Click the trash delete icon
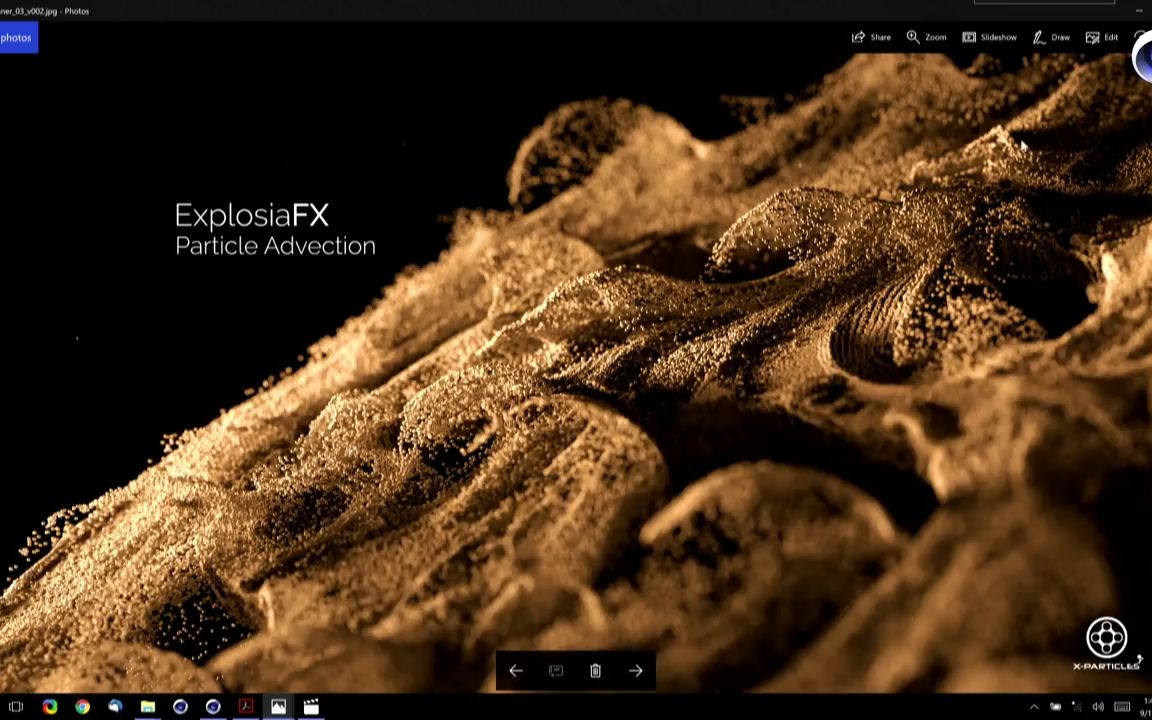1152x720 pixels. pyautogui.click(x=595, y=671)
